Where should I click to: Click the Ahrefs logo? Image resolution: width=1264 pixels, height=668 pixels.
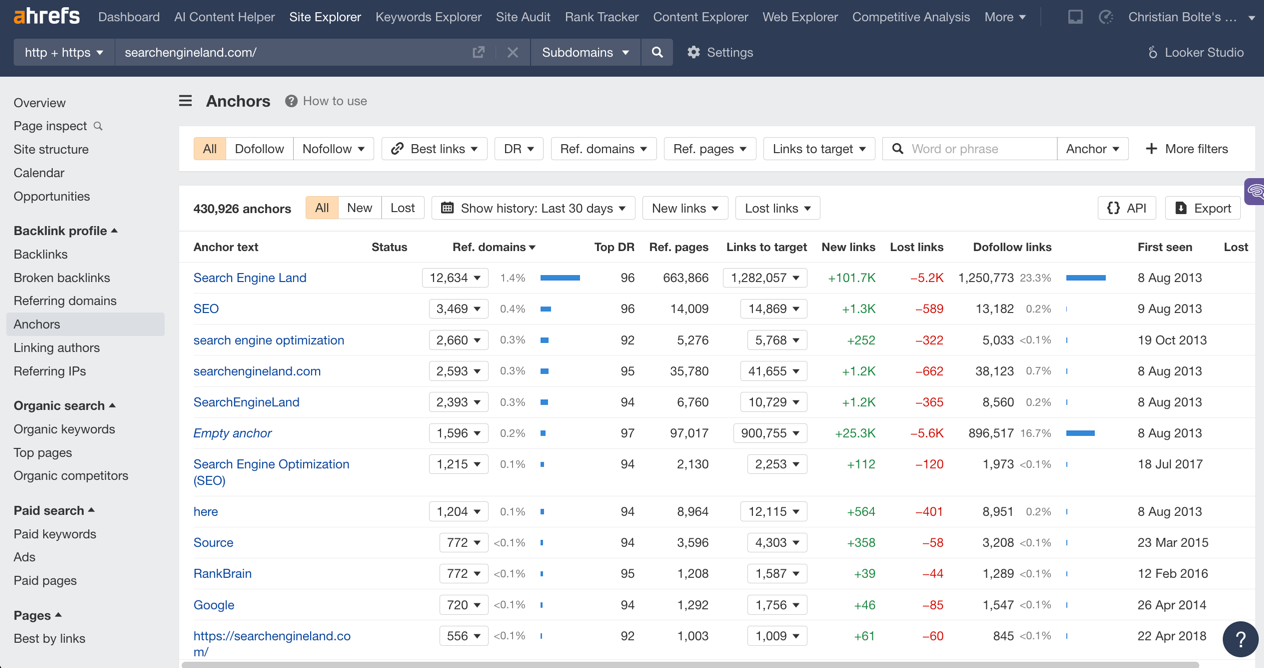[x=46, y=17]
